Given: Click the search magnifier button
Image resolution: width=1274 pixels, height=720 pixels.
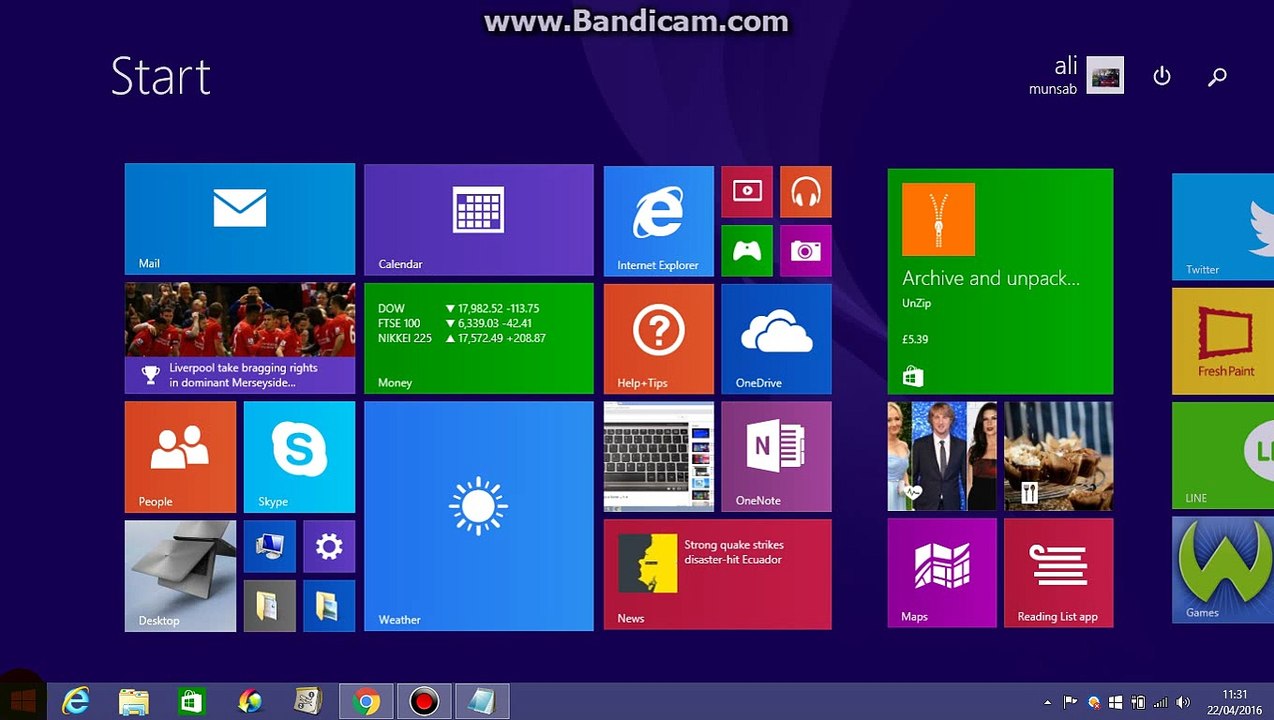Looking at the screenshot, I should [1217, 76].
